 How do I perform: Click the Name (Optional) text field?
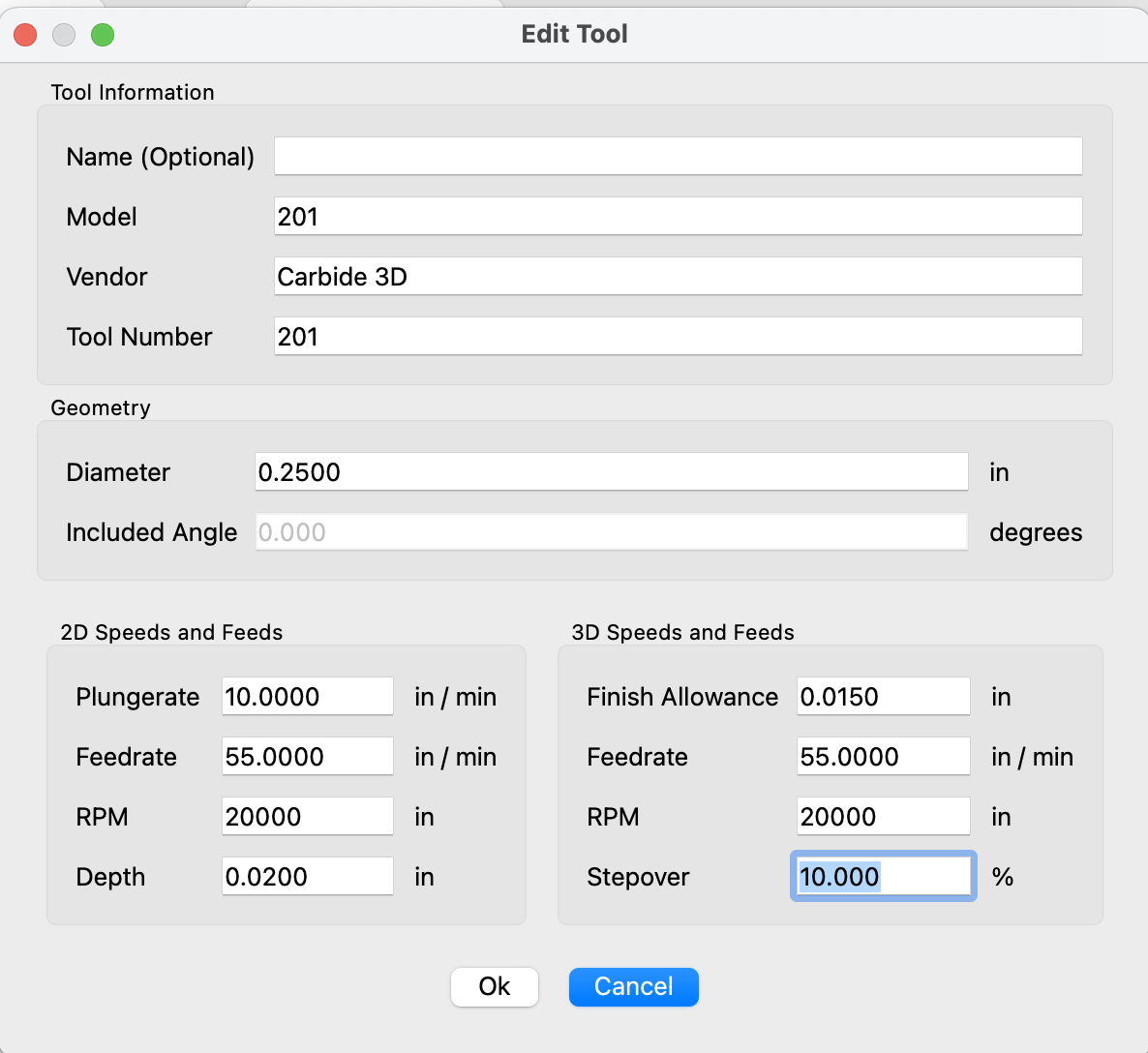point(678,157)
